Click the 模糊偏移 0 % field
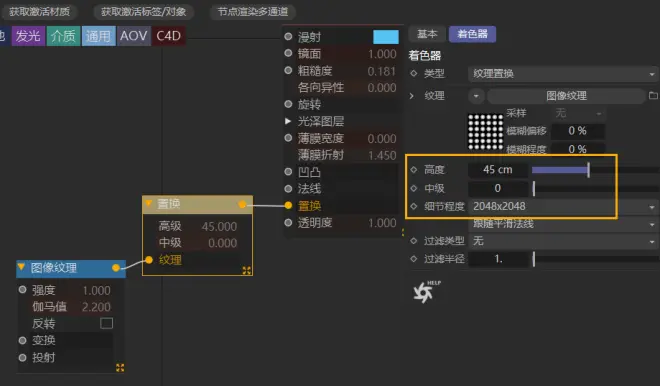Image resolution: width=660 pixels, height=386 pixels. click(x=578, y=131)
